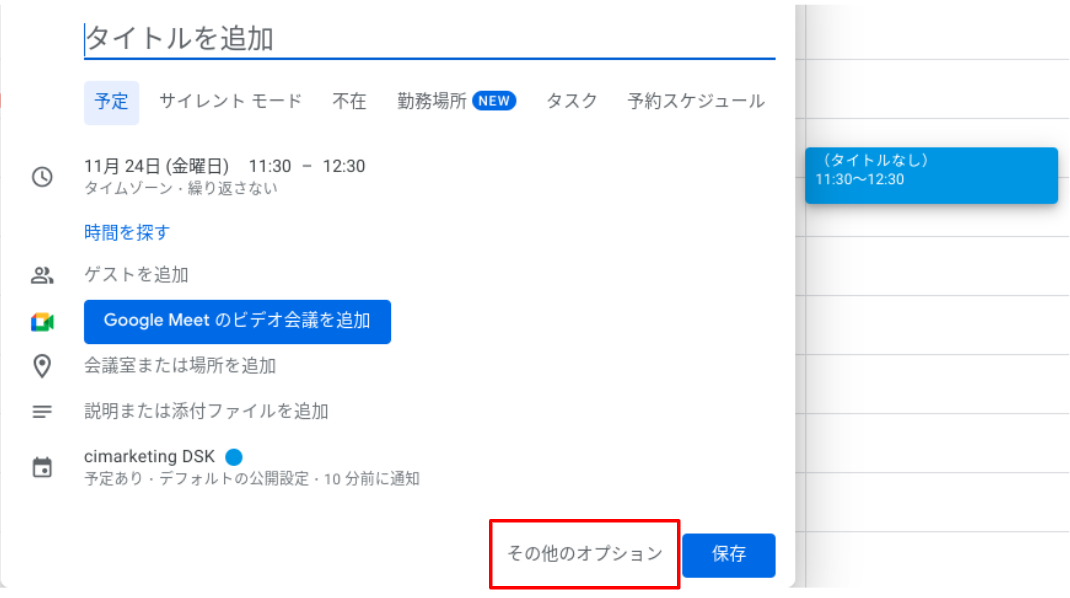Click 会議室または場所を追加

click(180, 366)
